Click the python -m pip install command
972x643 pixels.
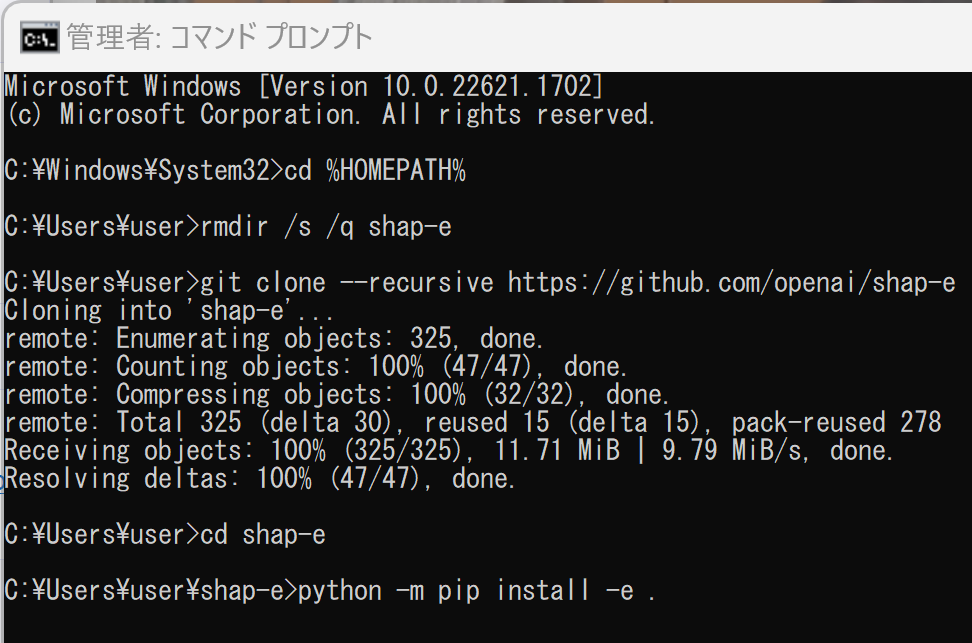point(476,591)
